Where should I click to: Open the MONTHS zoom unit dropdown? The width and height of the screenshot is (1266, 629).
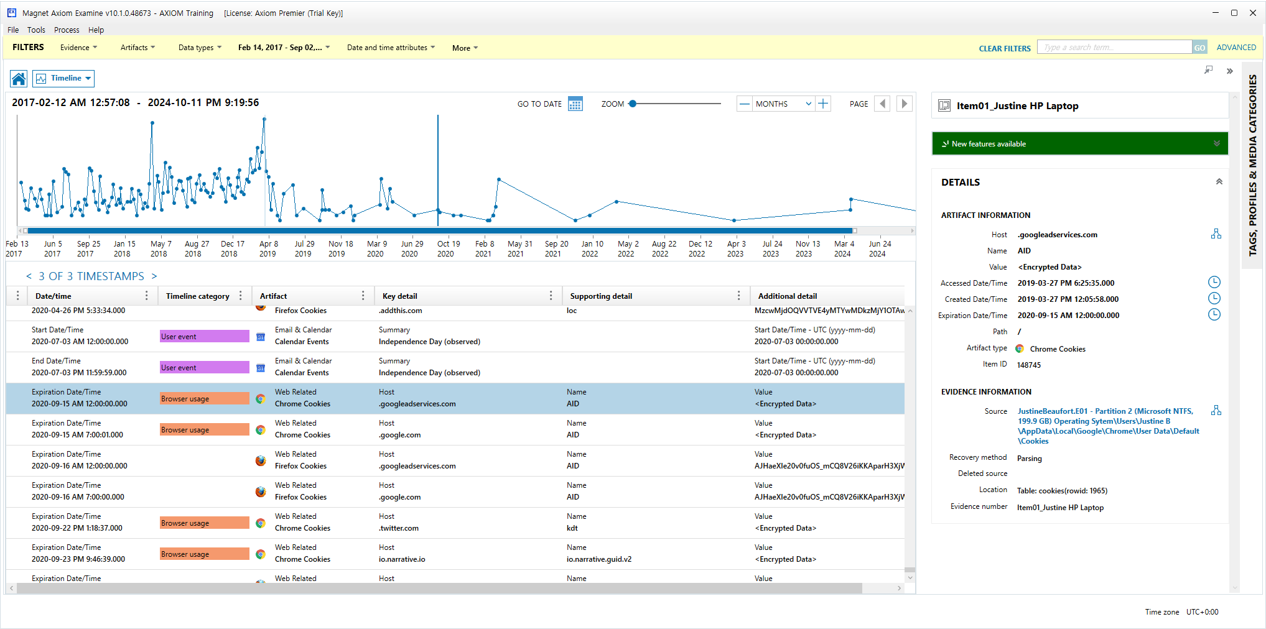click(x=783, y=104)
